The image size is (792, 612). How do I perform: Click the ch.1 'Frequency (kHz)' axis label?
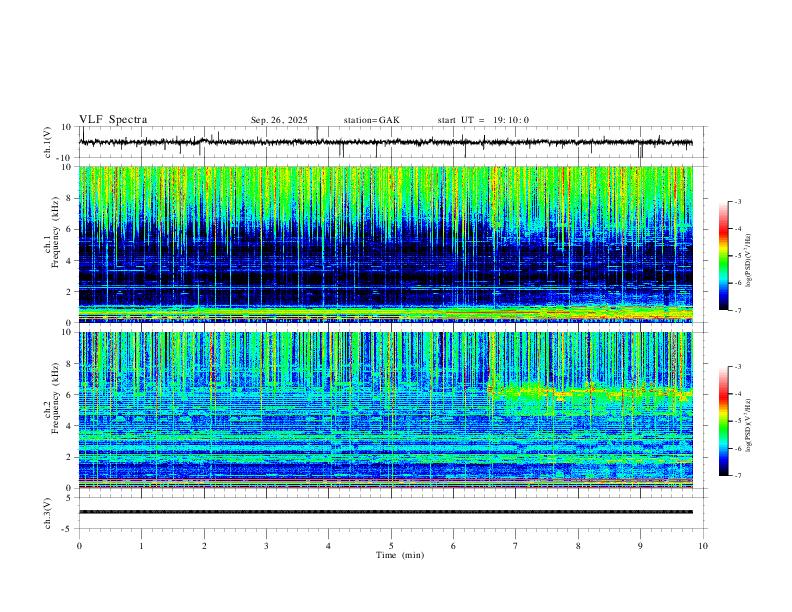click(55, 232)
